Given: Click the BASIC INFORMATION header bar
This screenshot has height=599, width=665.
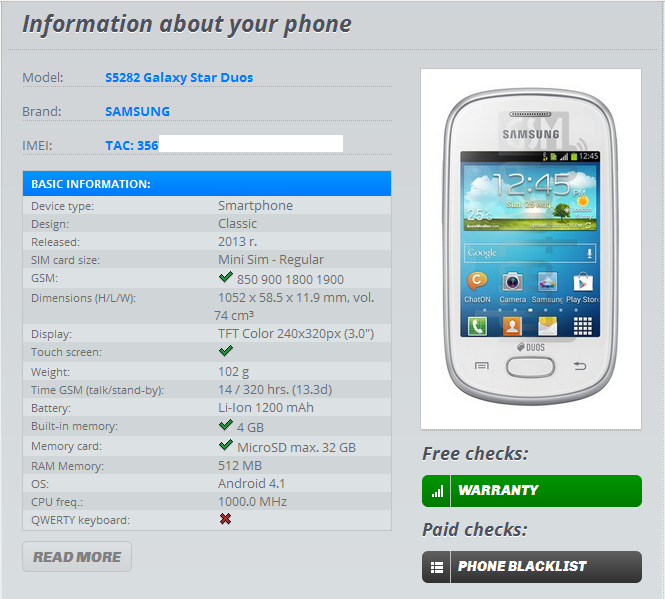Looking at the screenshot, I should click(207, 184).
